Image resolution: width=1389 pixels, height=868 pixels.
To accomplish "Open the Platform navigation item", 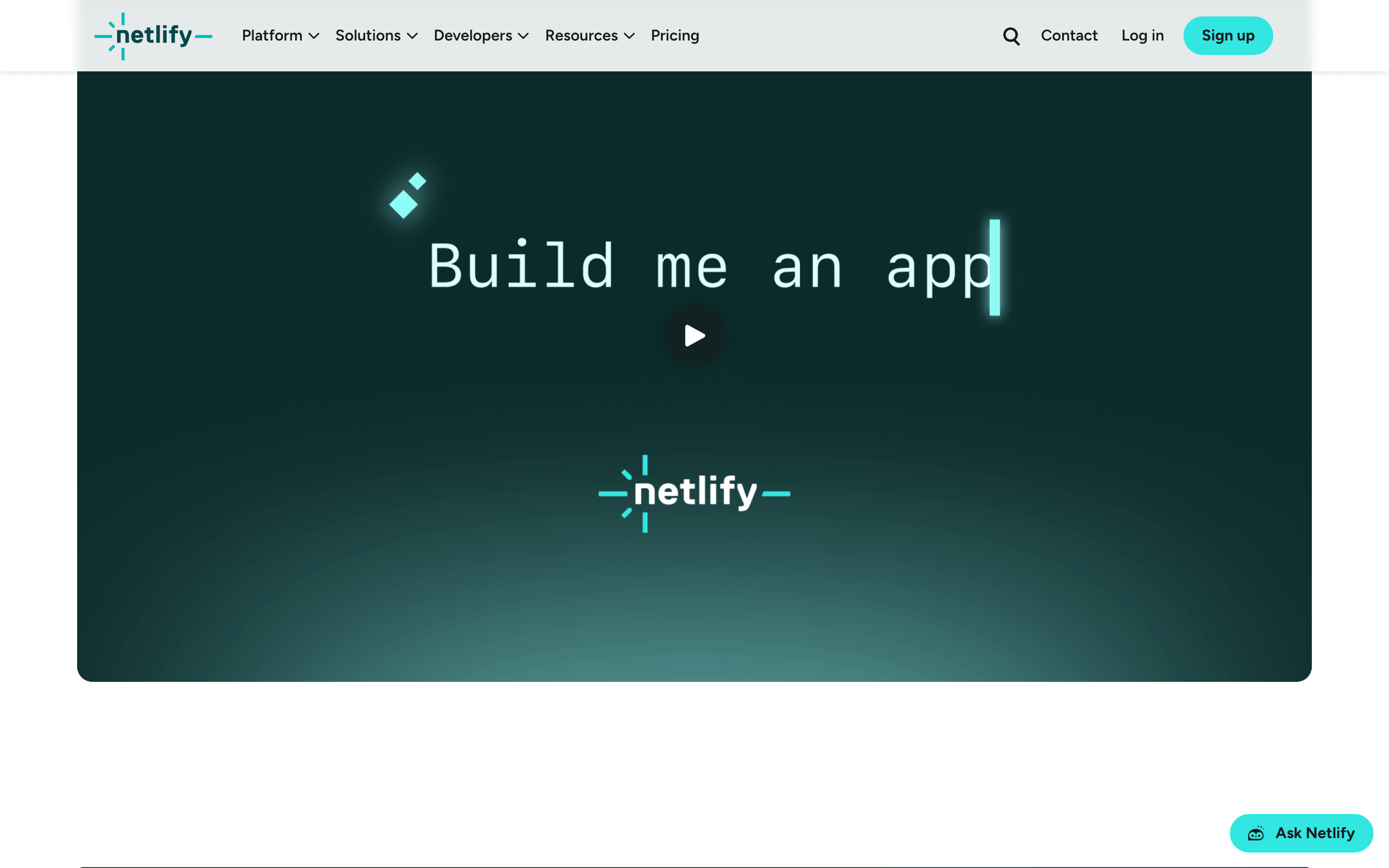I will 272,36.
